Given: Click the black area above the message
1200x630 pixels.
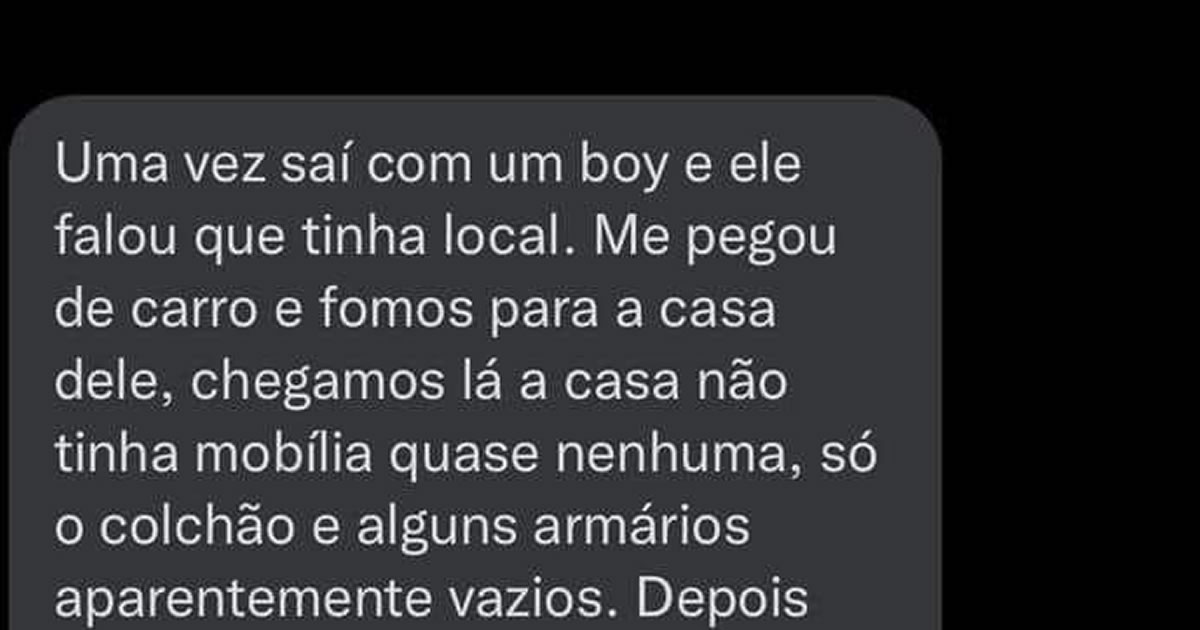Looking at the screenshot, I should tap(600, 45).
